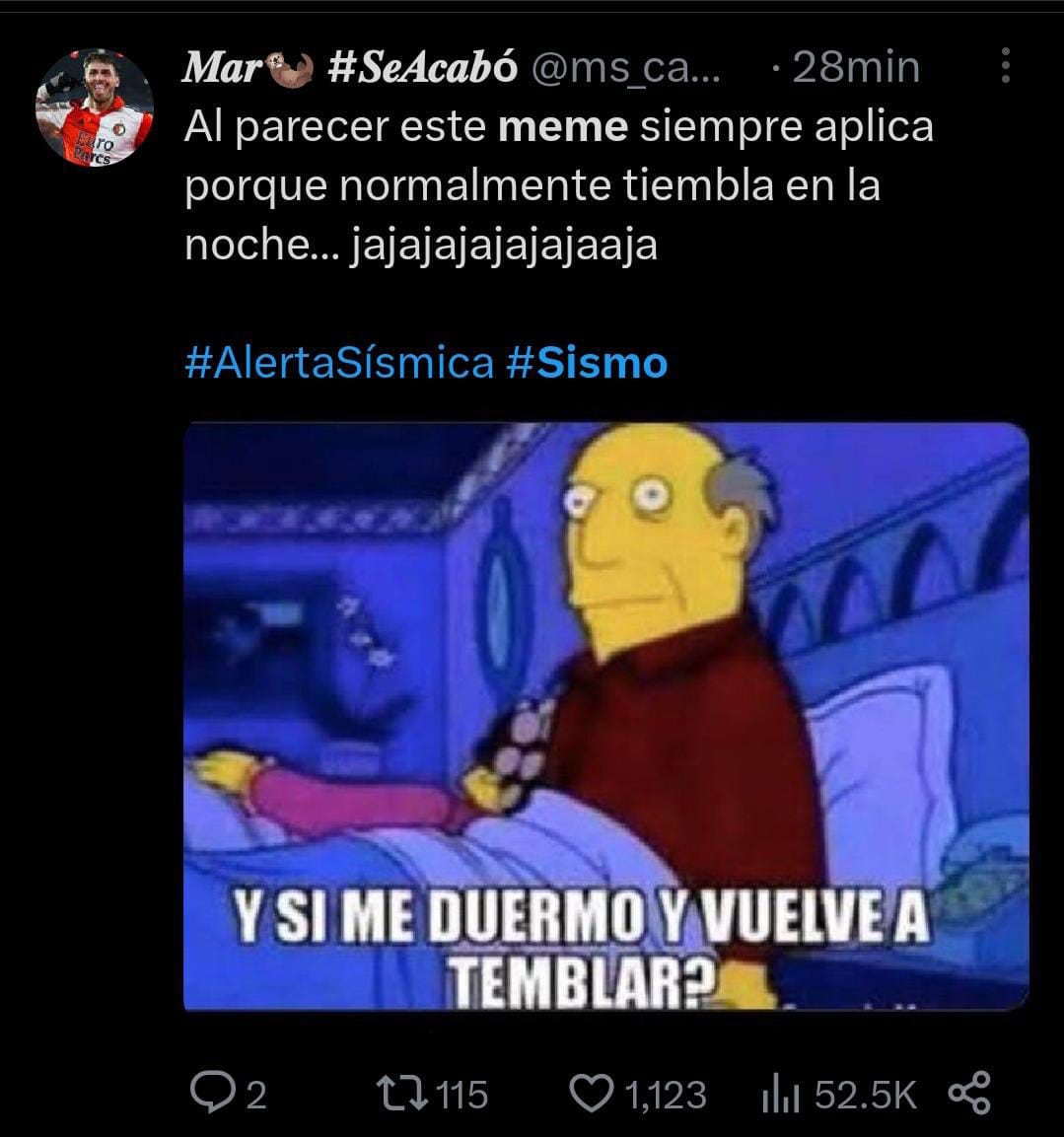Open the view analytics bar chart icon
Image resolution: width=1064 pixels, height=1137 pixels.
(x=780, y=1095)
